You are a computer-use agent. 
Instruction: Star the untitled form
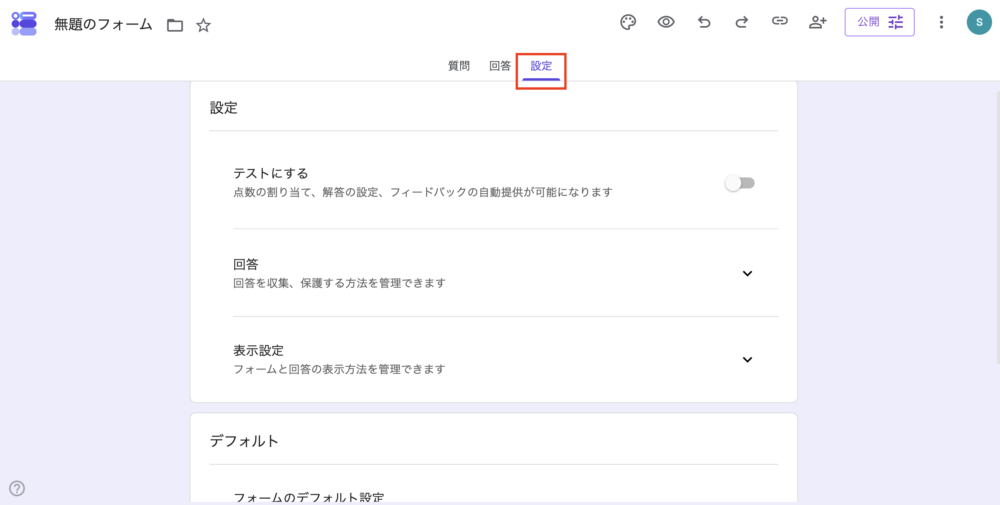tap(203, 26)
